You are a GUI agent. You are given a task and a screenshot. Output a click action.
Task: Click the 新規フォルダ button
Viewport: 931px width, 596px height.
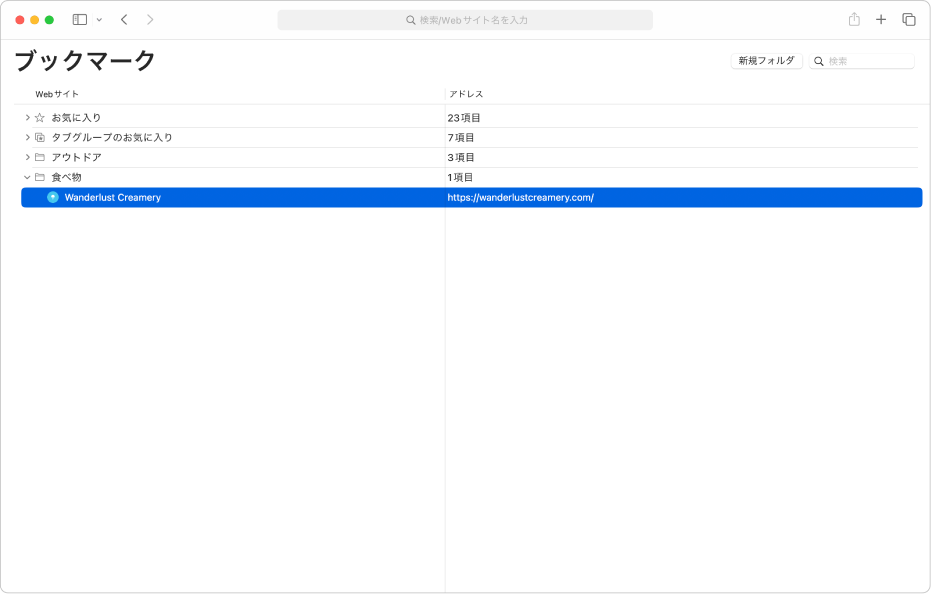(767, 61)
